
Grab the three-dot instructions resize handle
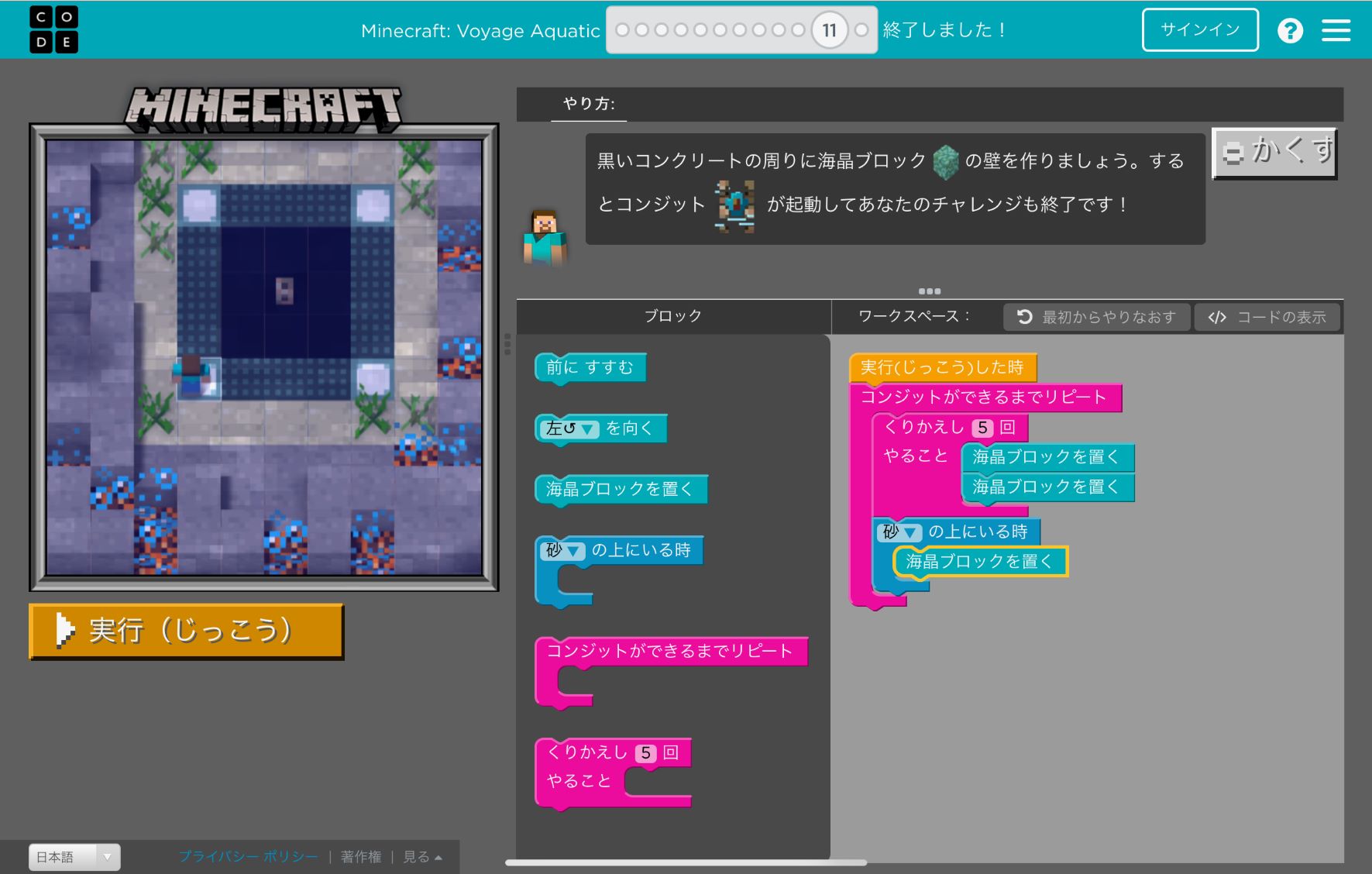point(930,291)
